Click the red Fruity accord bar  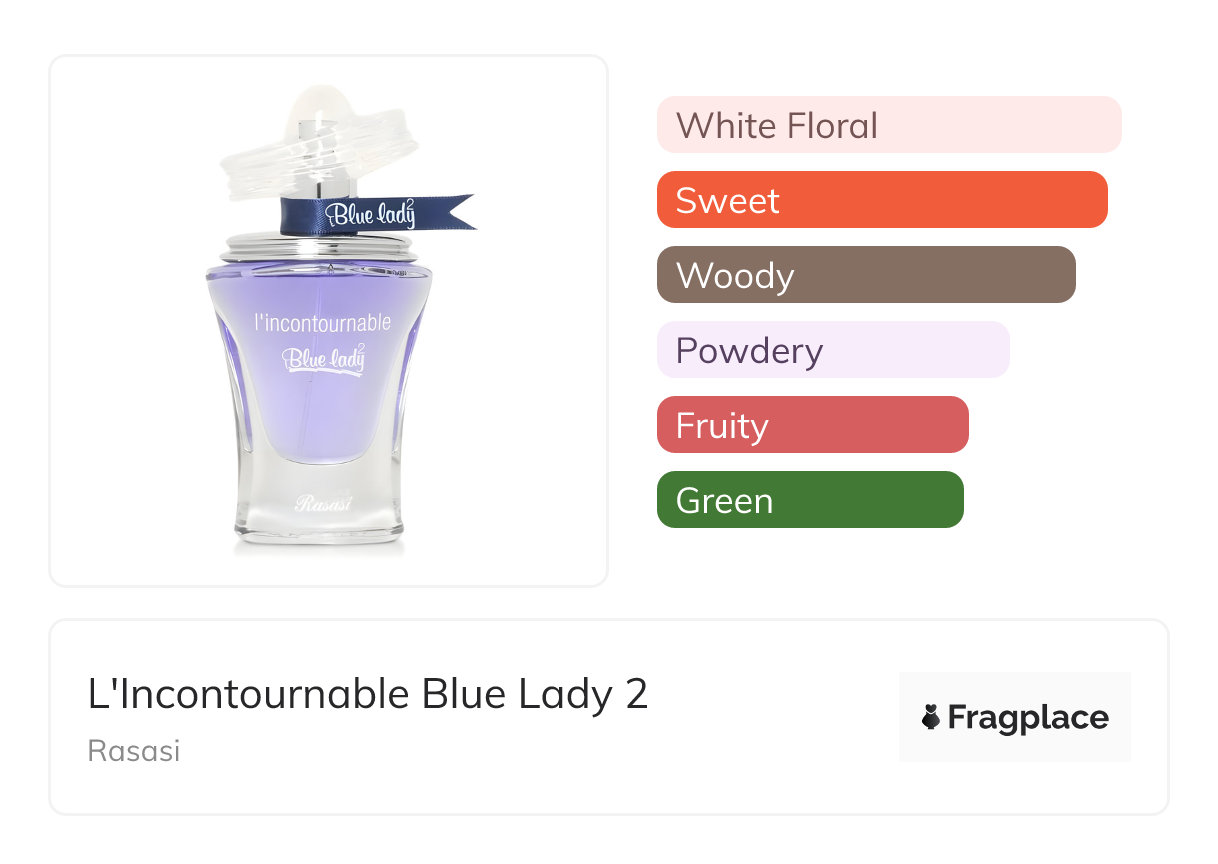point(812,425)
